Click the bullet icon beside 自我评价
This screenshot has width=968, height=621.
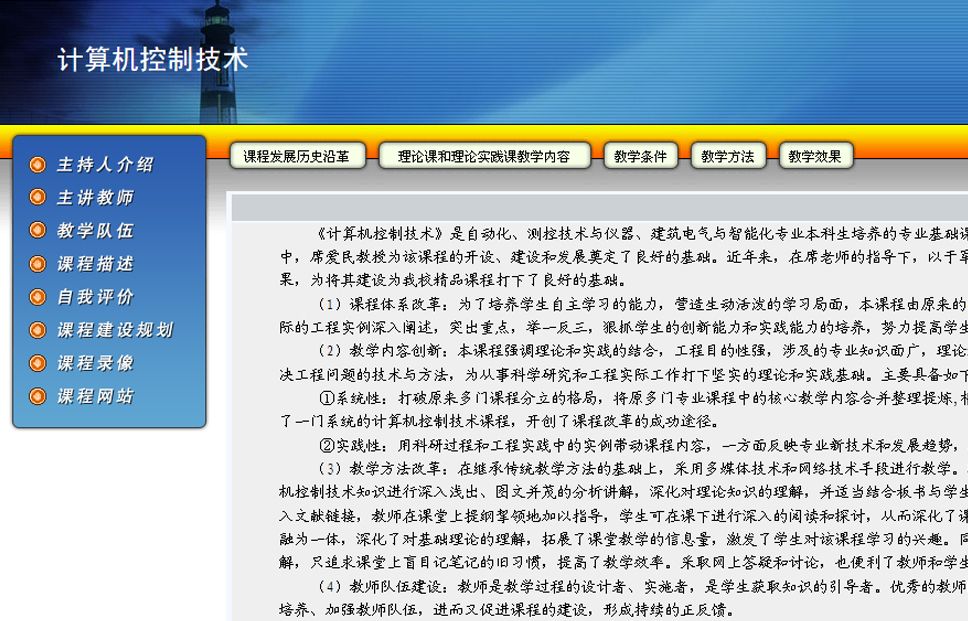(38, 297)
